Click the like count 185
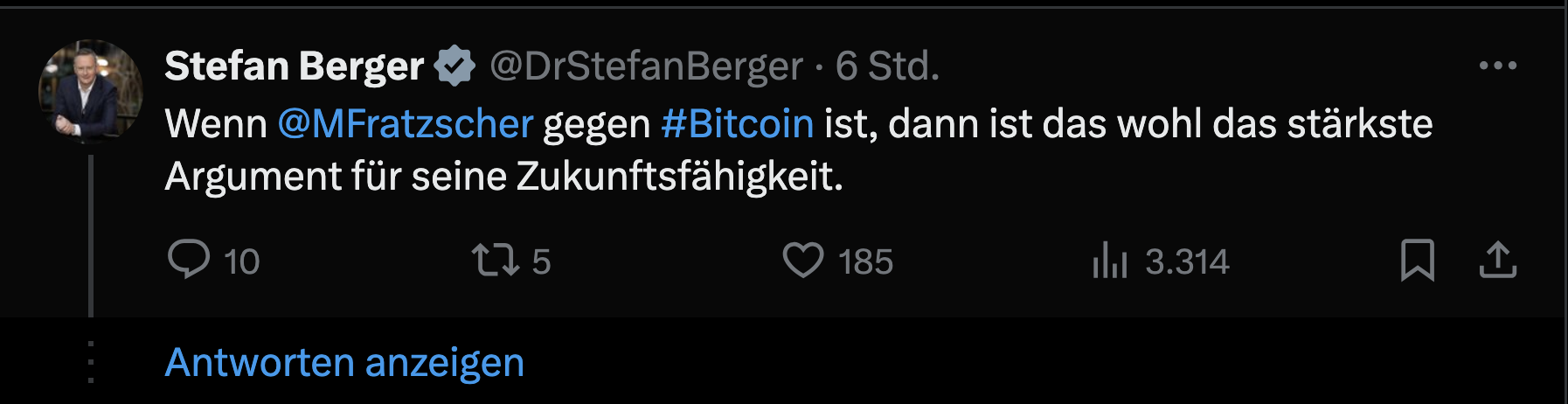Viewport: 1568px width, 404px height. pyautogui.click(x=865, y=261)
